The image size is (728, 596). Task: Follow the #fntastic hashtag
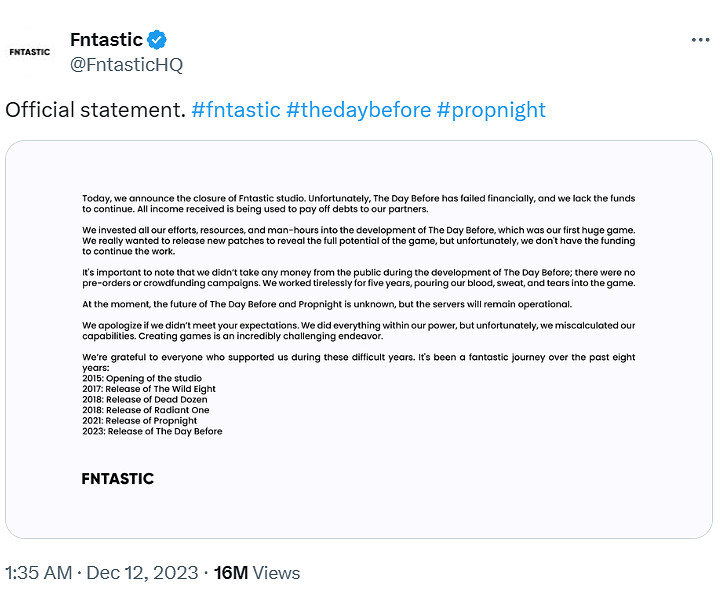(235, 110)
